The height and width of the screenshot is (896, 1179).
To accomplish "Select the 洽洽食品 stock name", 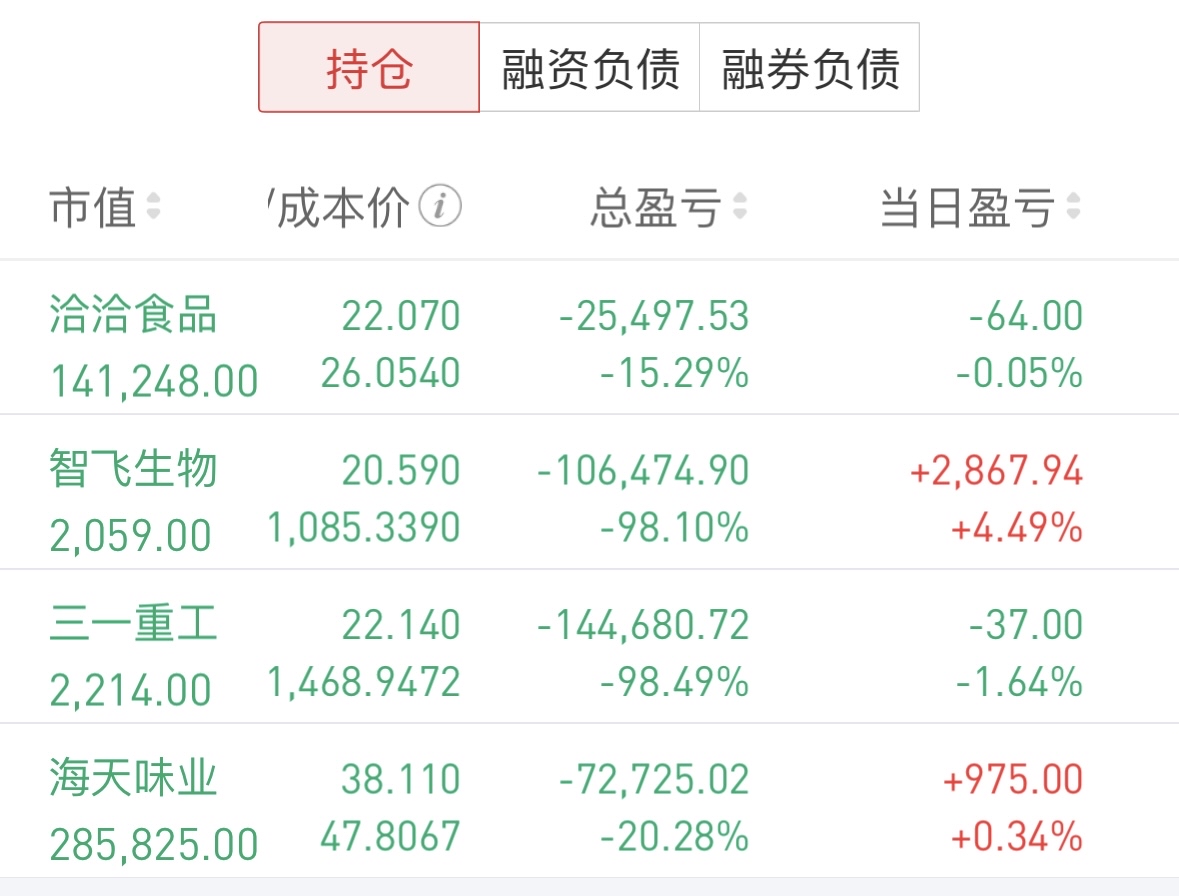I will click(x=133, y=314).
